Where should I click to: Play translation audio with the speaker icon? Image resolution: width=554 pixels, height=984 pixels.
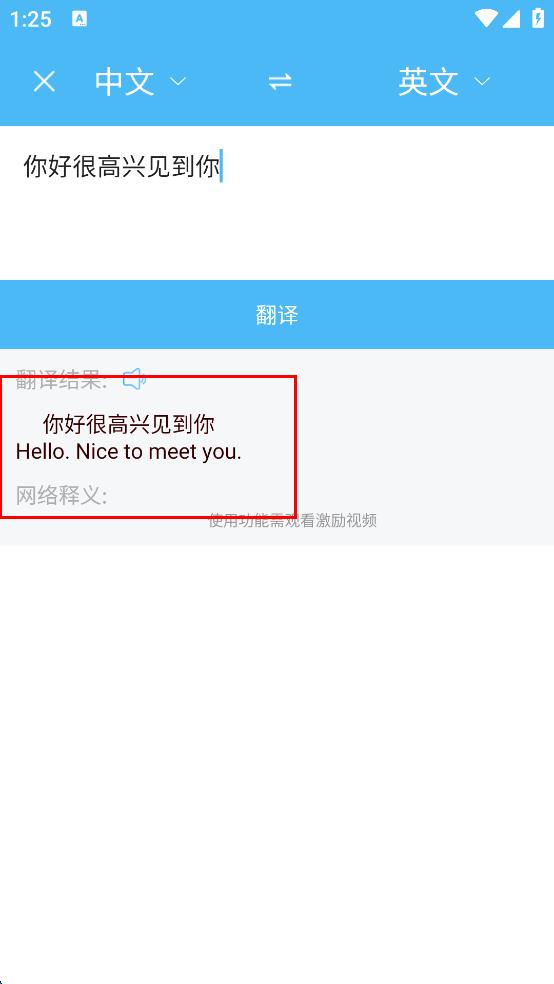(134, 379)
